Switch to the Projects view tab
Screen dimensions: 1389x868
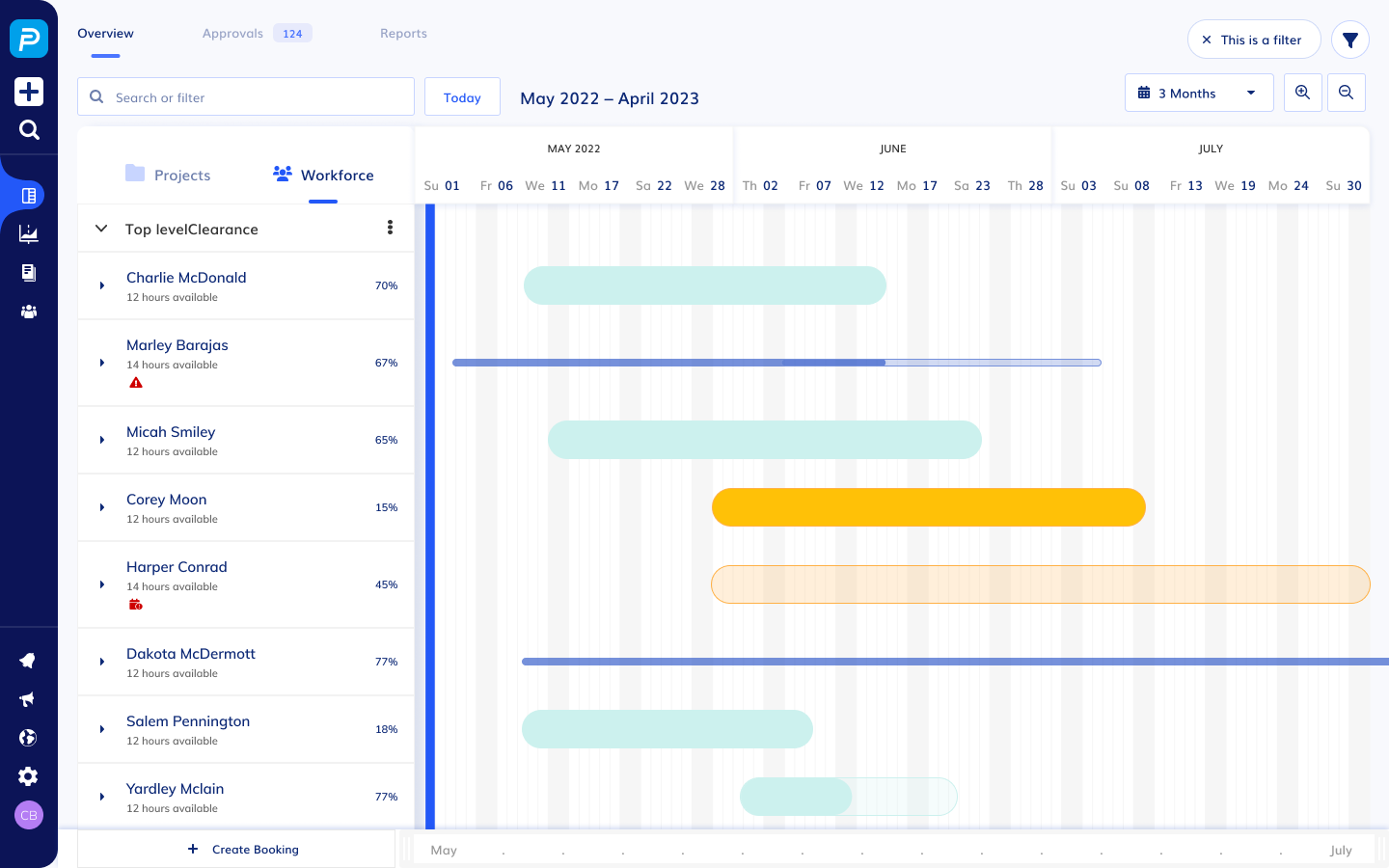tap(168, 175)
